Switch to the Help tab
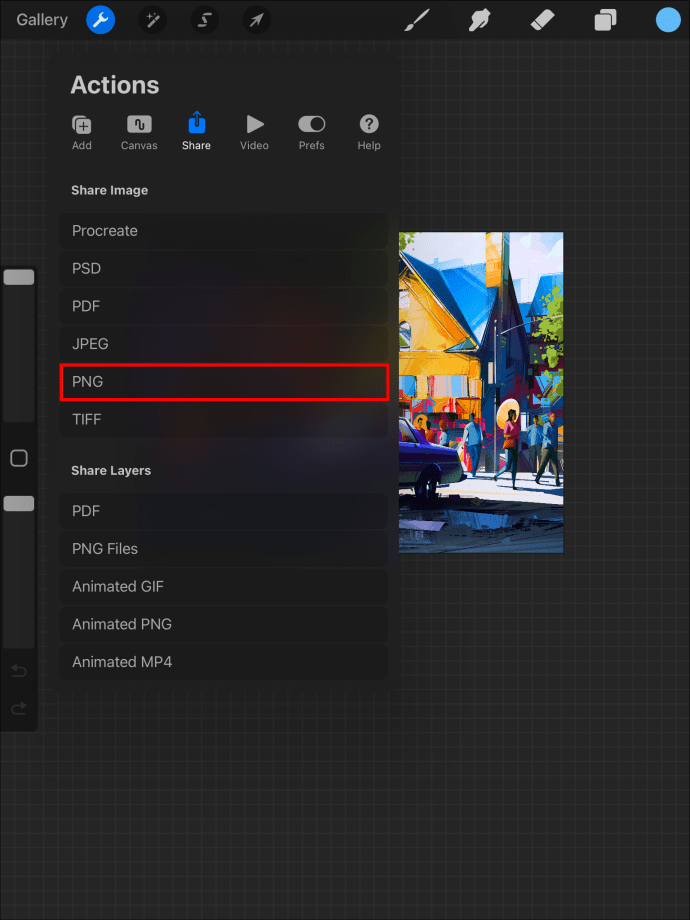Screen dimensions: 690x920 (369, 133)
